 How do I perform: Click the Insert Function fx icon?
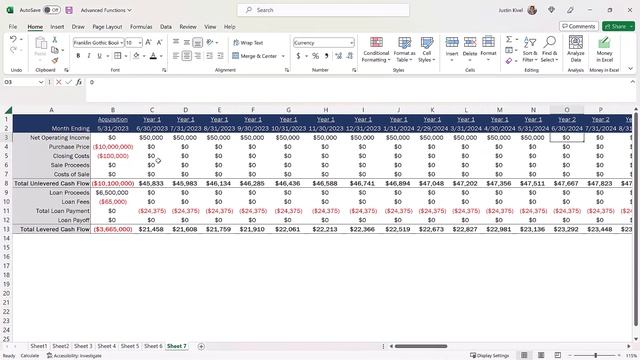tap(79, 82)
